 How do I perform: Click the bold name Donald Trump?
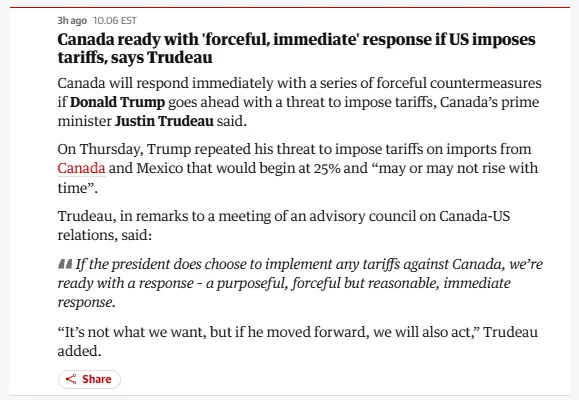[x=117, y=102]
